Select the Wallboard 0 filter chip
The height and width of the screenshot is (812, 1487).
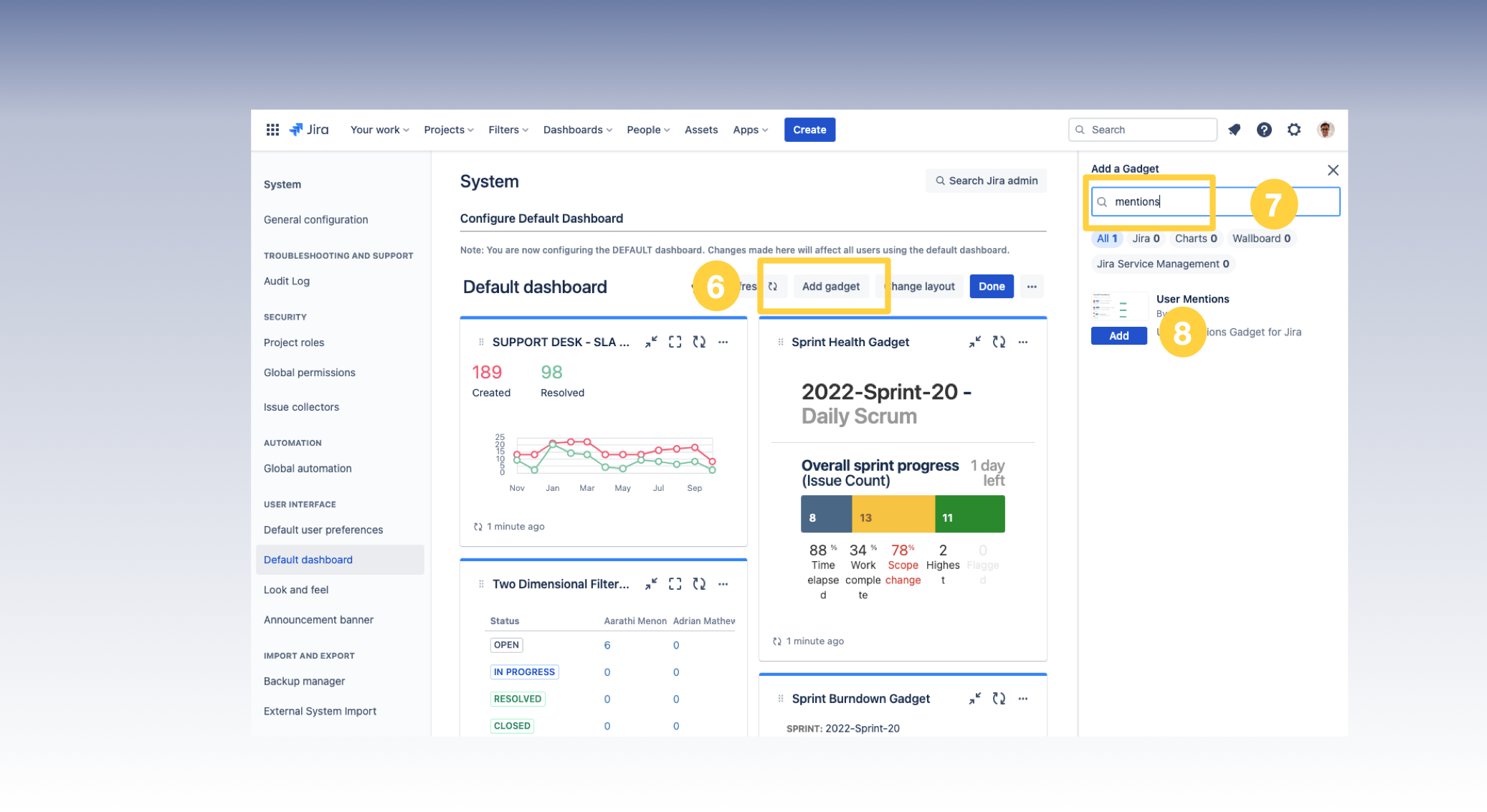click(x=1261, y=239)
